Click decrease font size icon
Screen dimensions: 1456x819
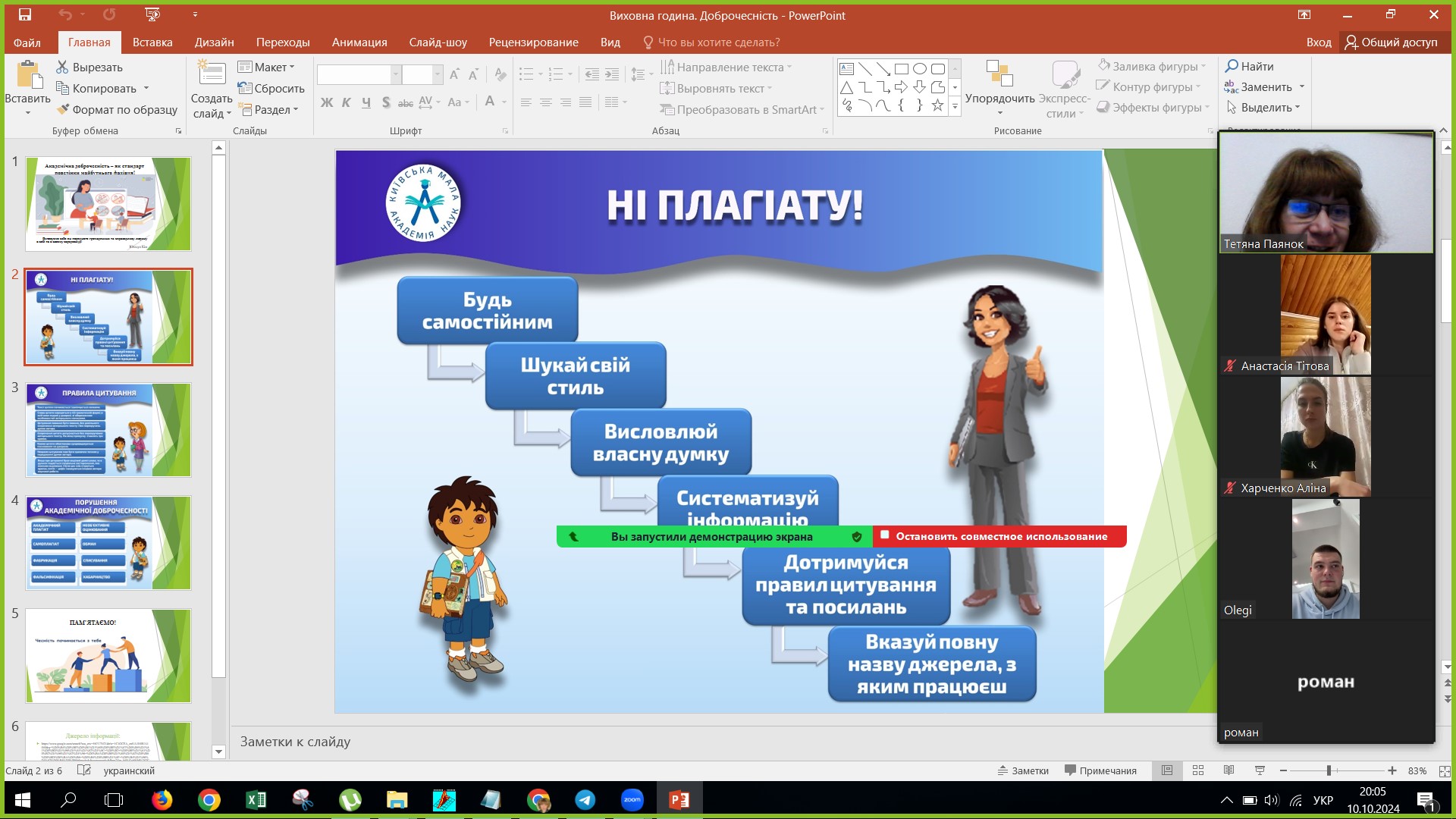pyautogui.click(x=473, y=74)
